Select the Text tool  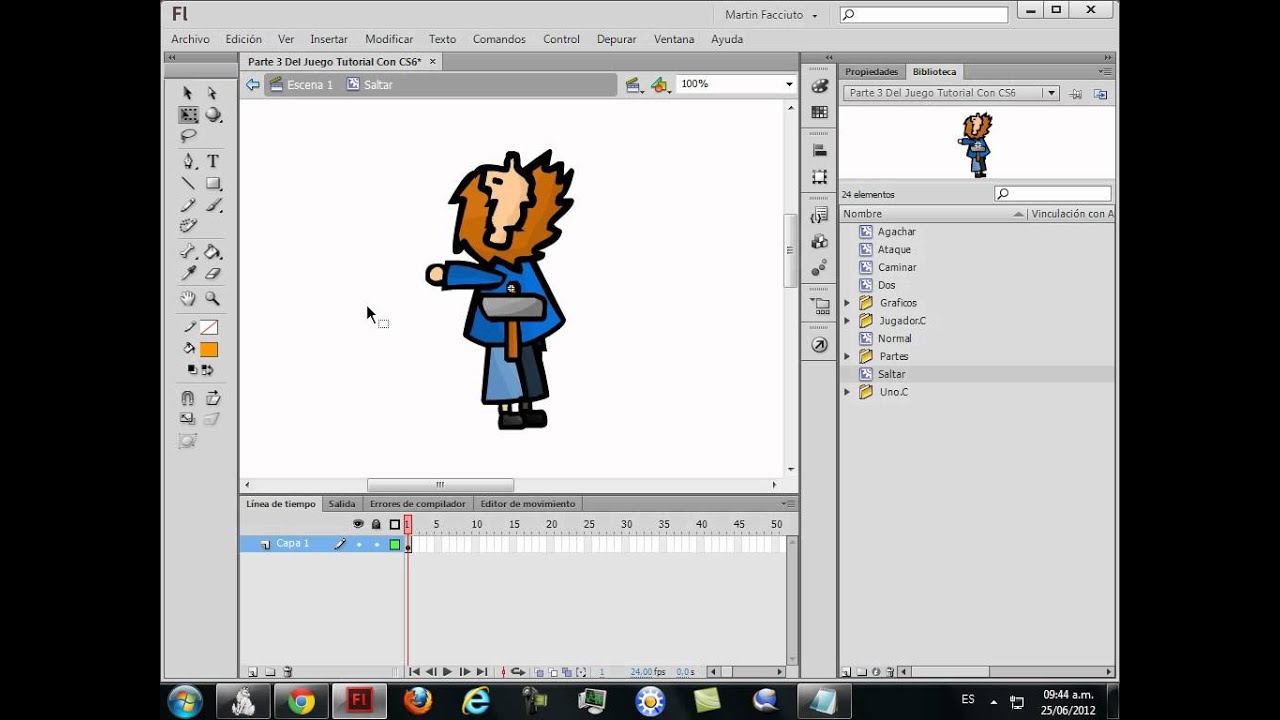pos(213,161)
